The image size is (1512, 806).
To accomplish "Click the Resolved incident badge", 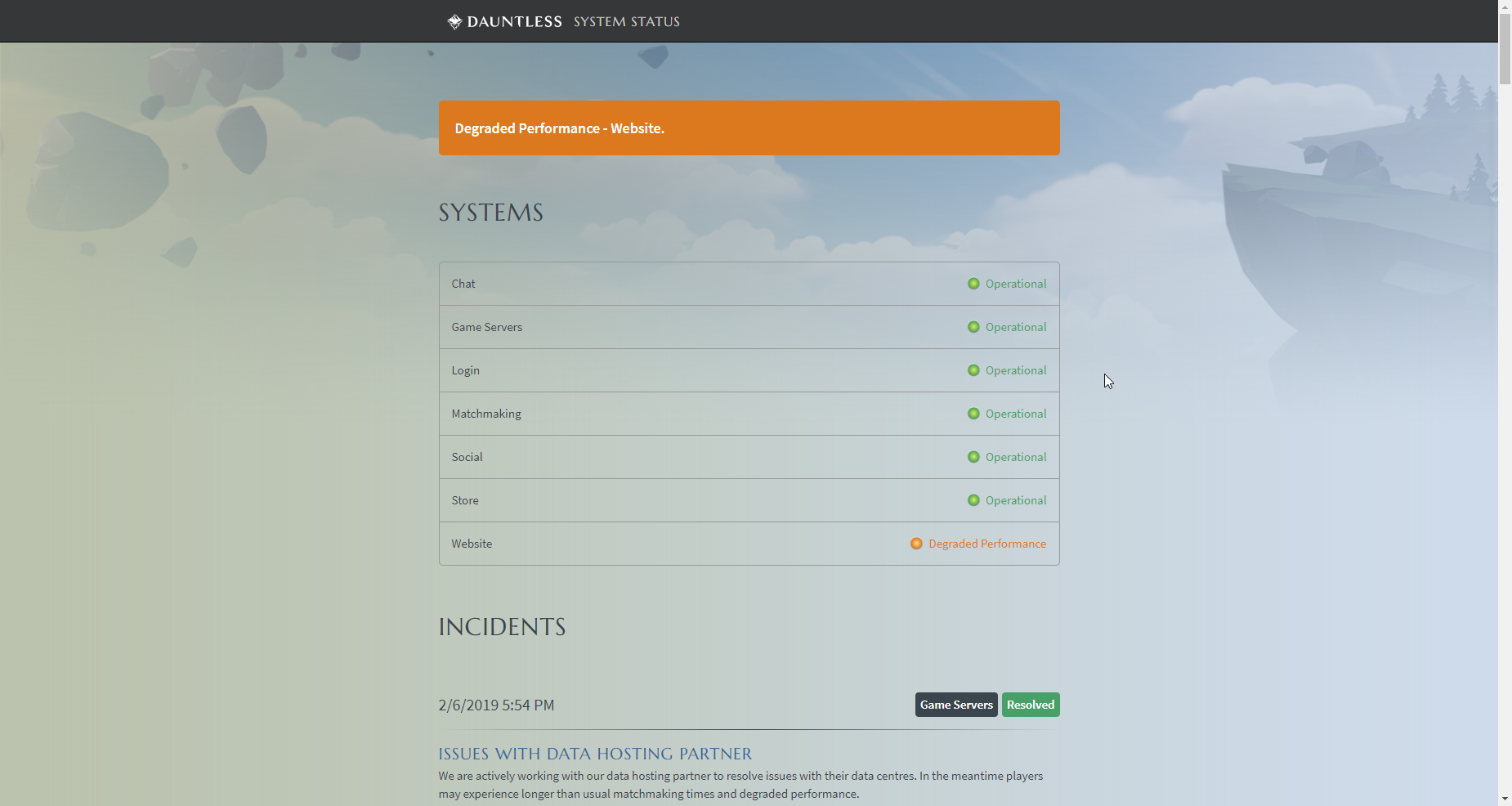I will [x=1031, y=705].
